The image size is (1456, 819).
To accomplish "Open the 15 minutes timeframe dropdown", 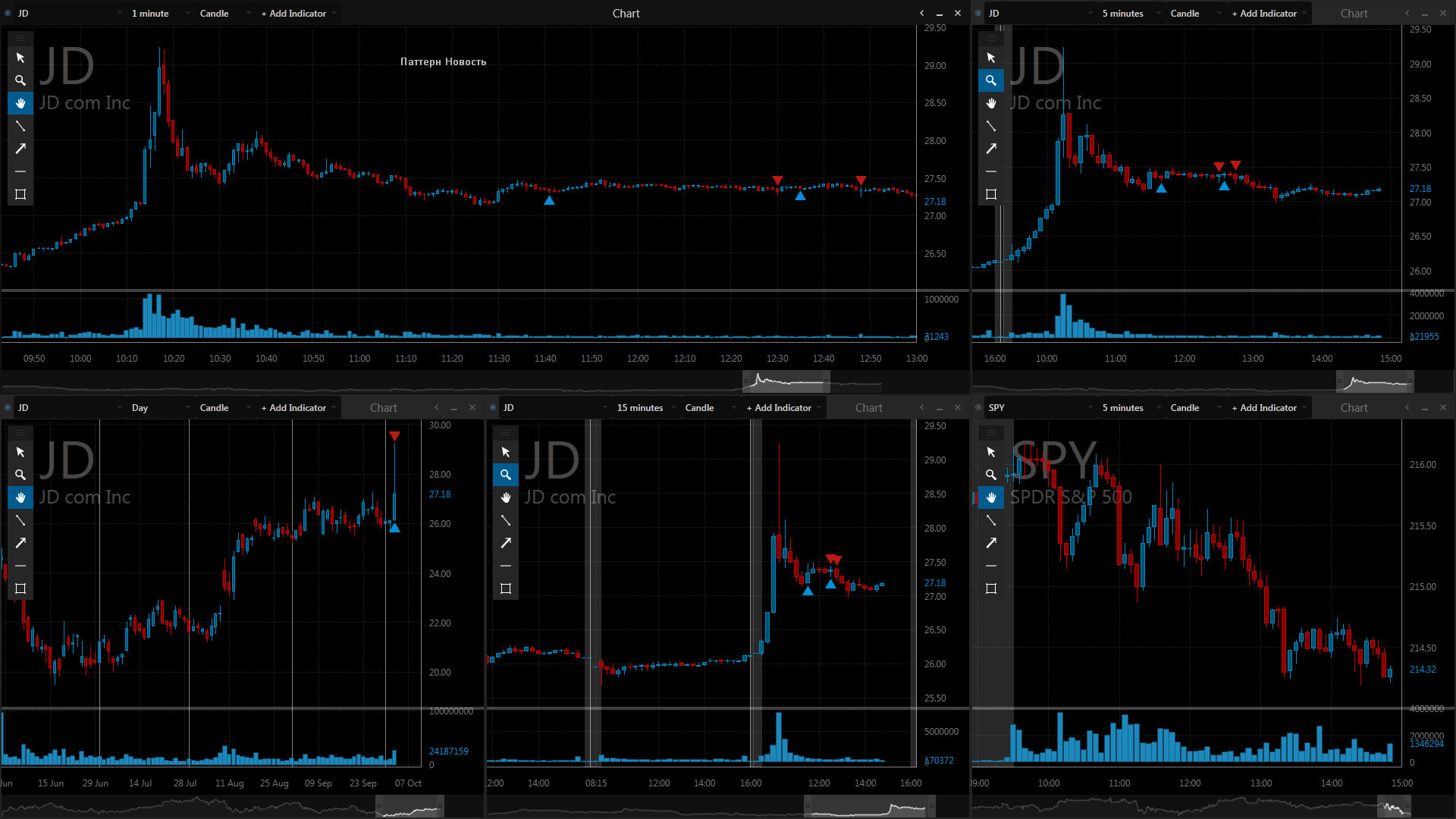I will (645, 408).
